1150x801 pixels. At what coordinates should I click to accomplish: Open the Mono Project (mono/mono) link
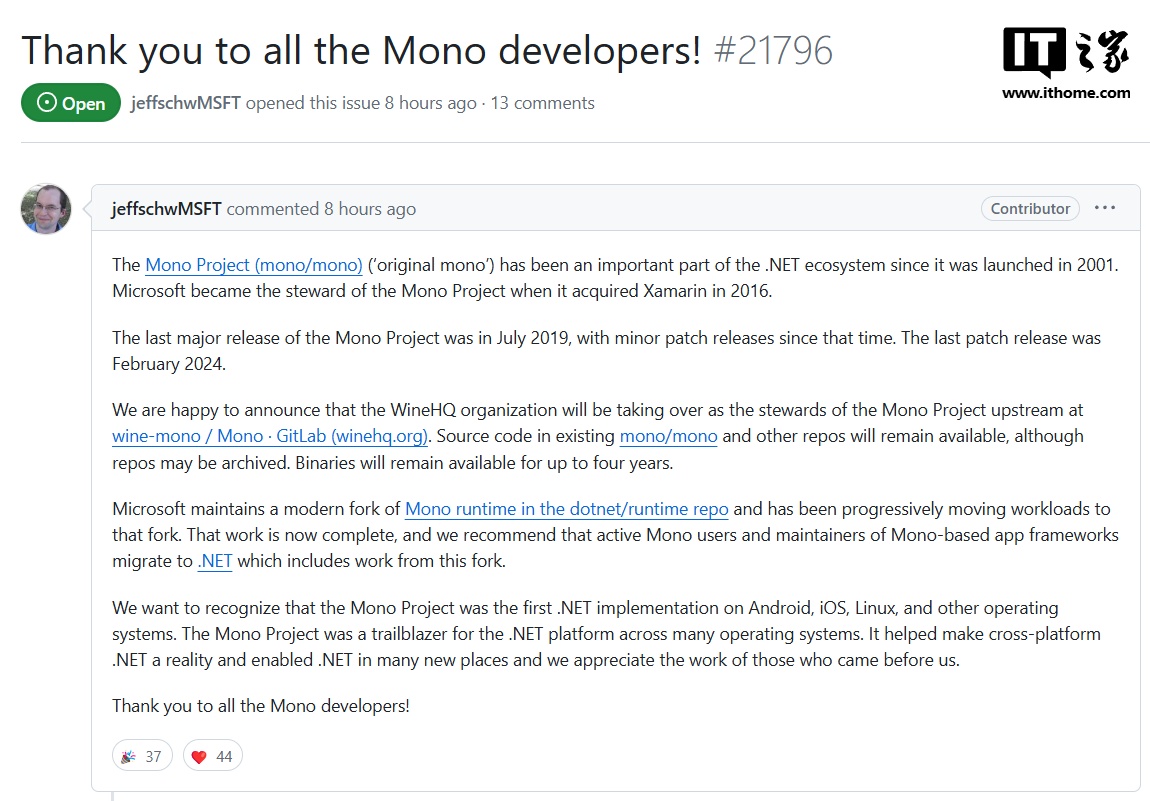click(253, 265)
